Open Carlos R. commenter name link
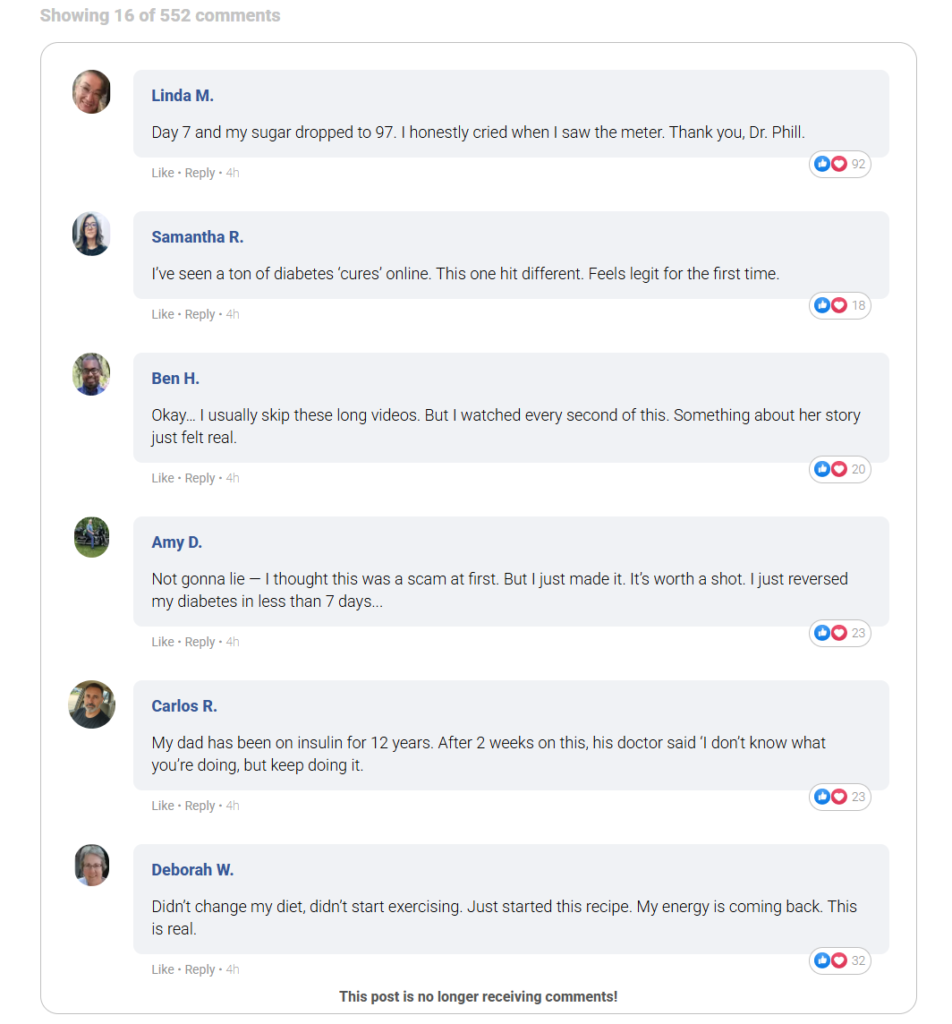 coord(184,706)
